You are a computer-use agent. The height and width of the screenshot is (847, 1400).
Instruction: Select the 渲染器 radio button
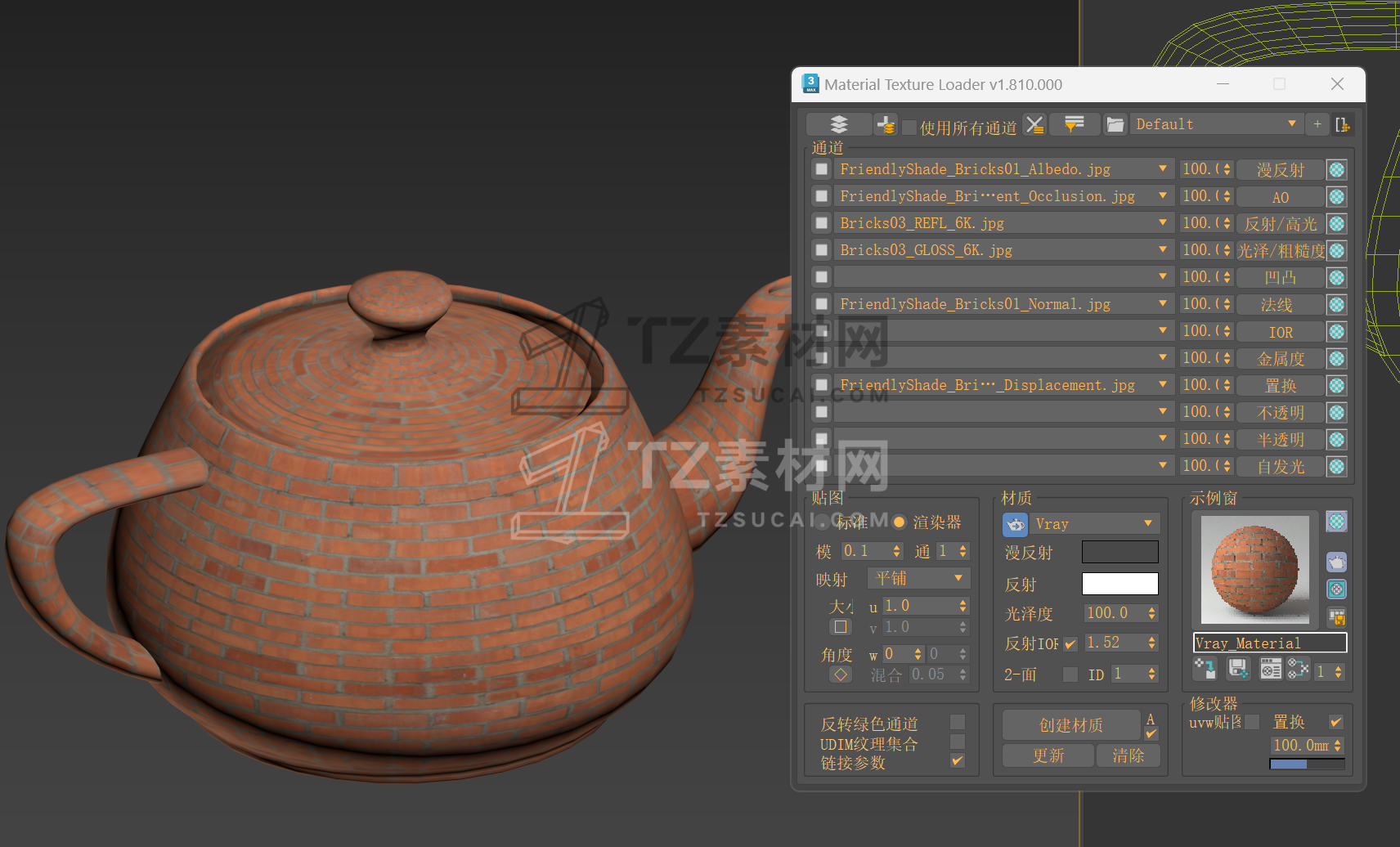pyautogui.click(x=900, y=522)
